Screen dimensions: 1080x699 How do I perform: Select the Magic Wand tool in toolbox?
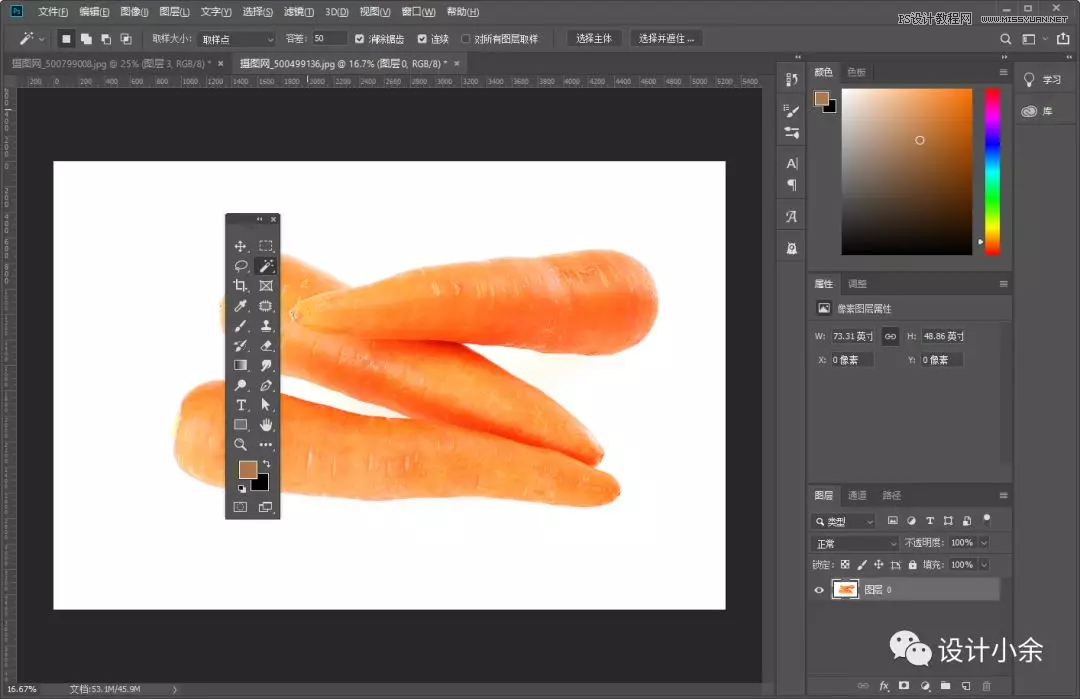tap(266, 266)
